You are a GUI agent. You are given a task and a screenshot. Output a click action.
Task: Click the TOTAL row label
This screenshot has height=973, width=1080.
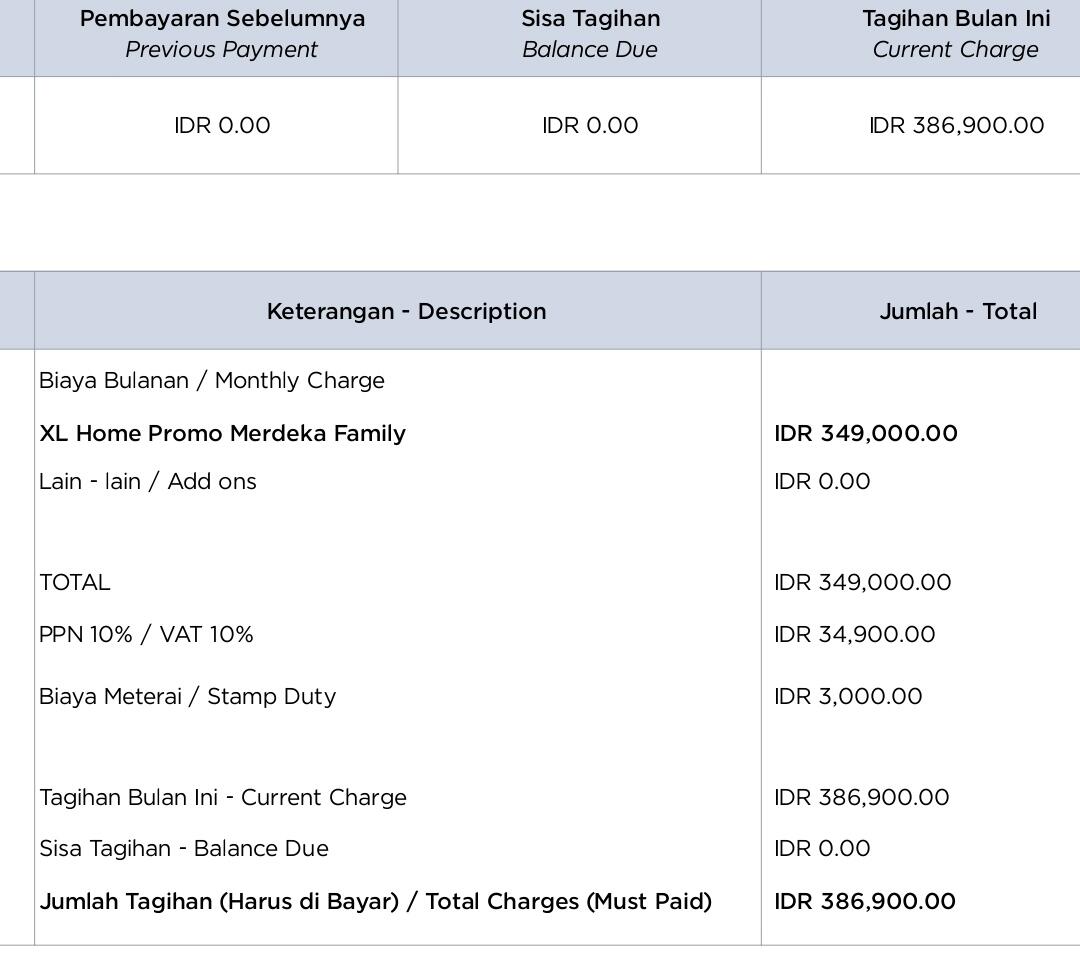pos(75,583)
